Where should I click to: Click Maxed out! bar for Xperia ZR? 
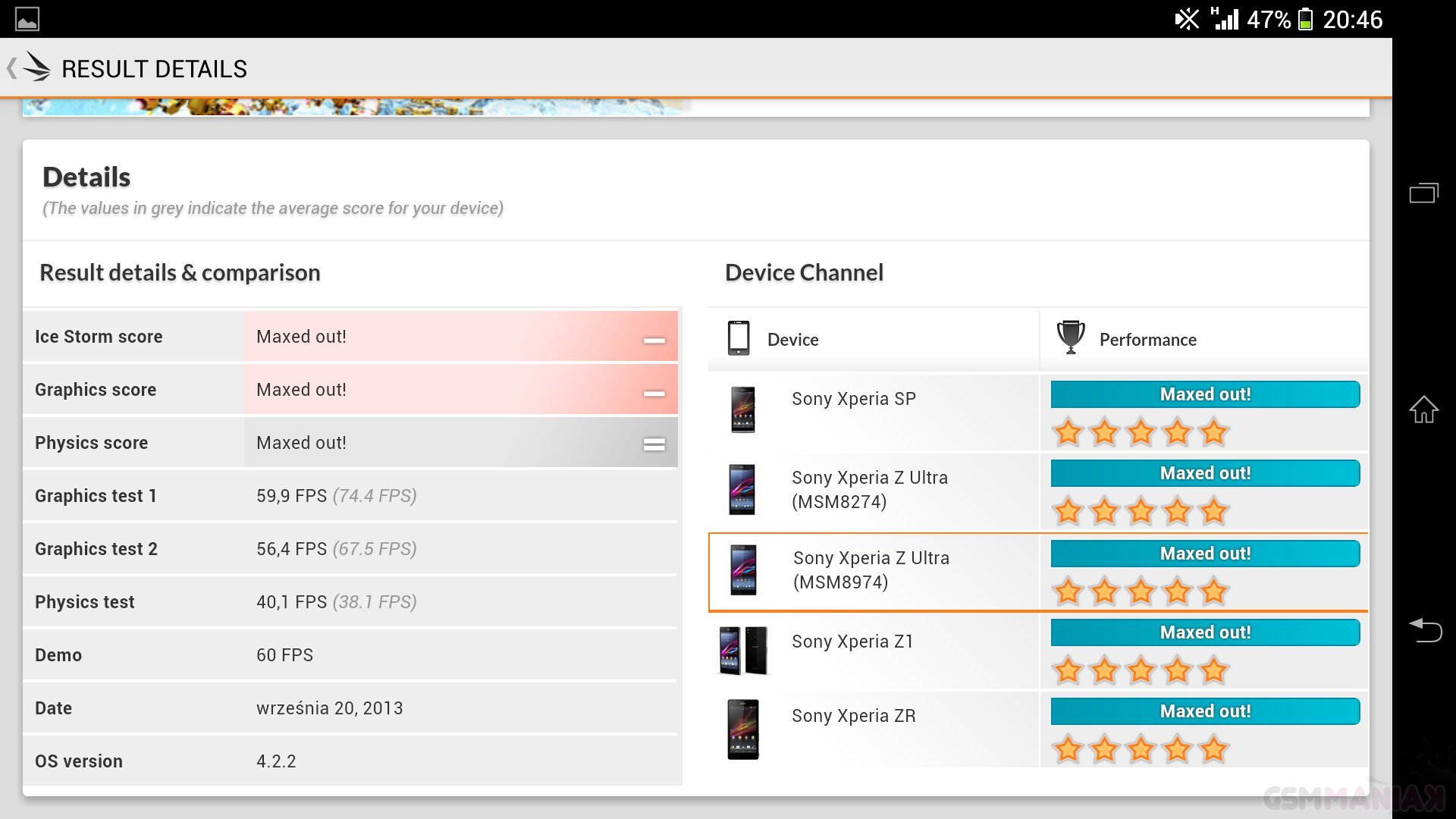coord(1204,711)
